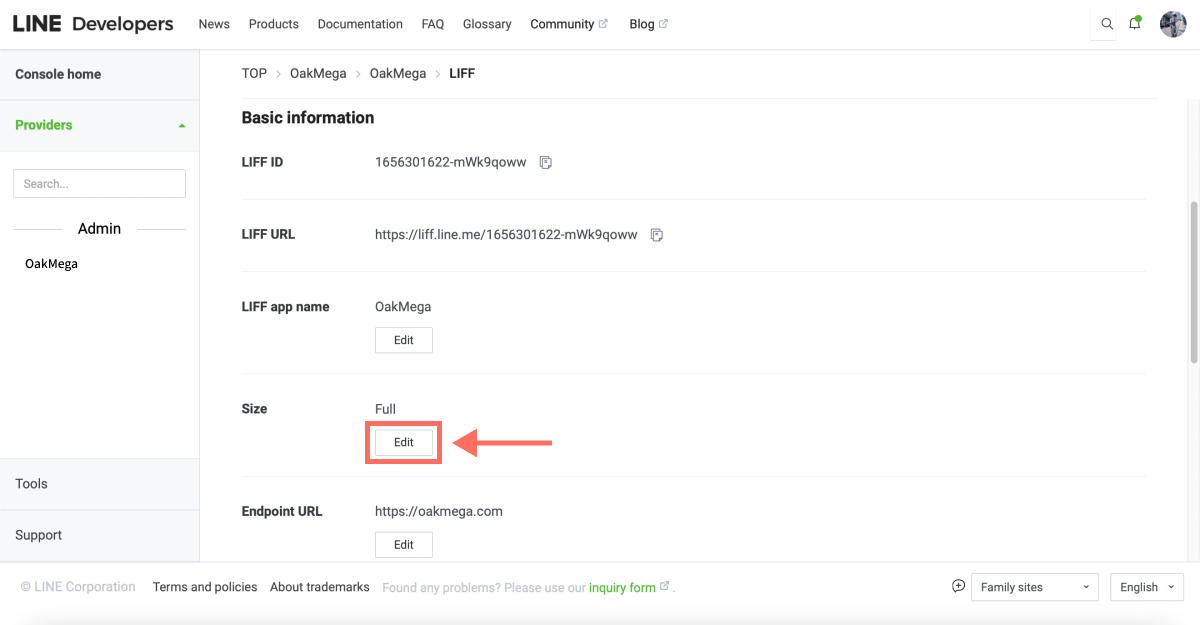The height and width of the screenshot is (625, 1200).
Task: Click the LIFF breadcrumb text
Action: [x=462, y=73]
